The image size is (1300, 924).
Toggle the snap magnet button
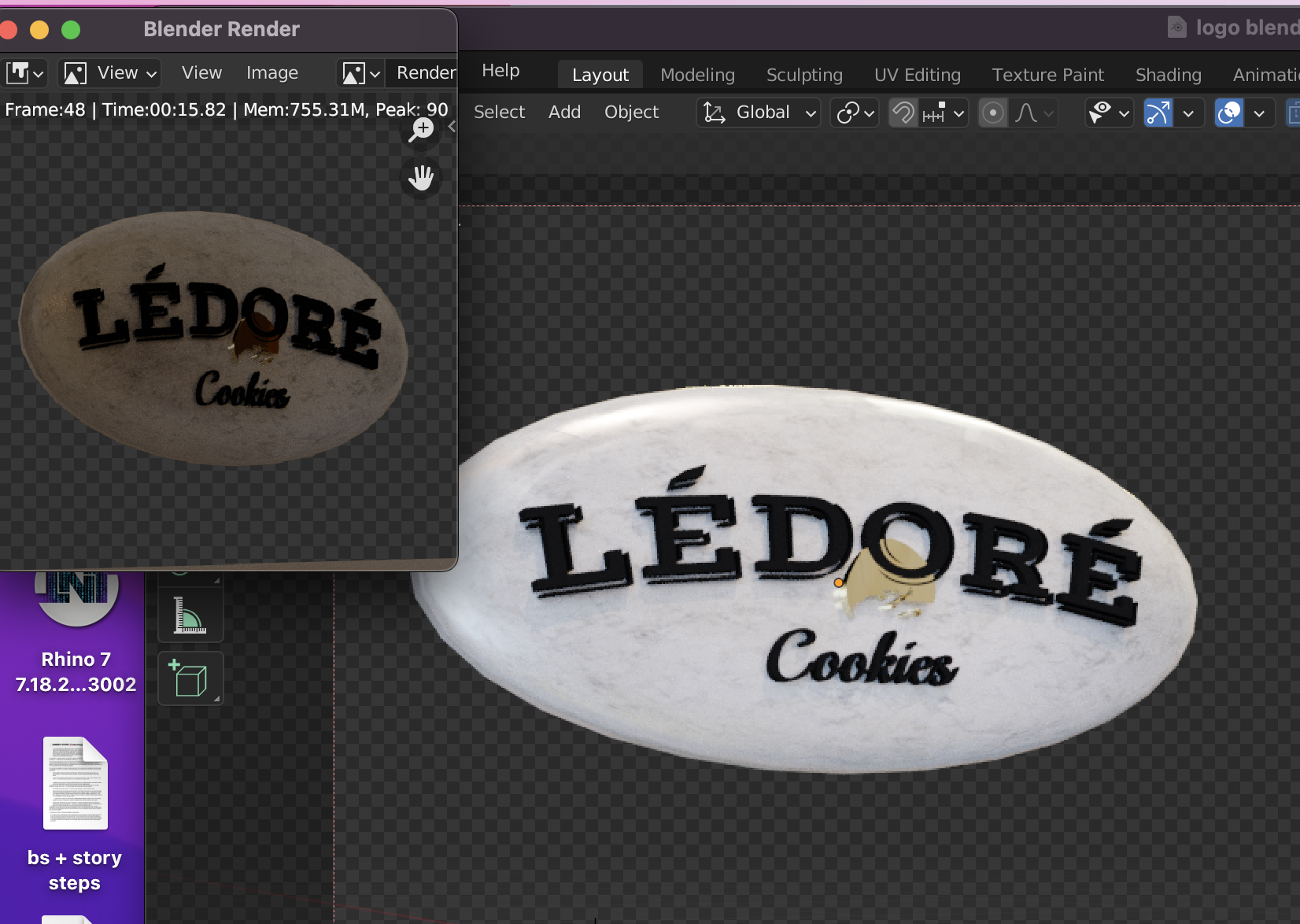point(903,113)
